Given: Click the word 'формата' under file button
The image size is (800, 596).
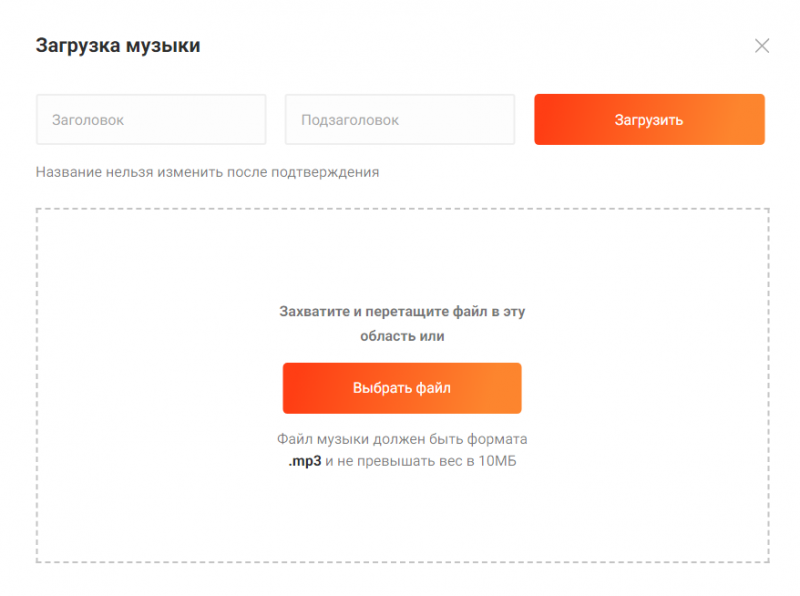Looking at the screenshot, I should pos(498,439).
